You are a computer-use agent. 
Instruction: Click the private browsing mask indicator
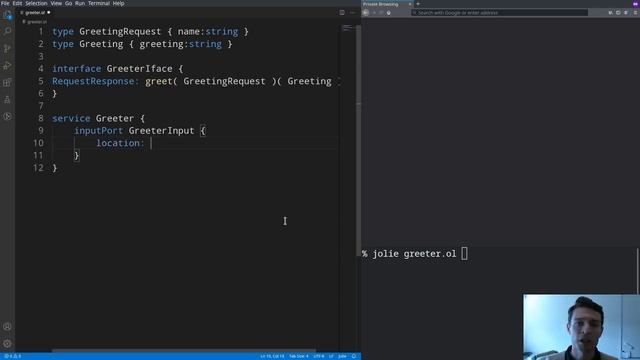point(636,4)
